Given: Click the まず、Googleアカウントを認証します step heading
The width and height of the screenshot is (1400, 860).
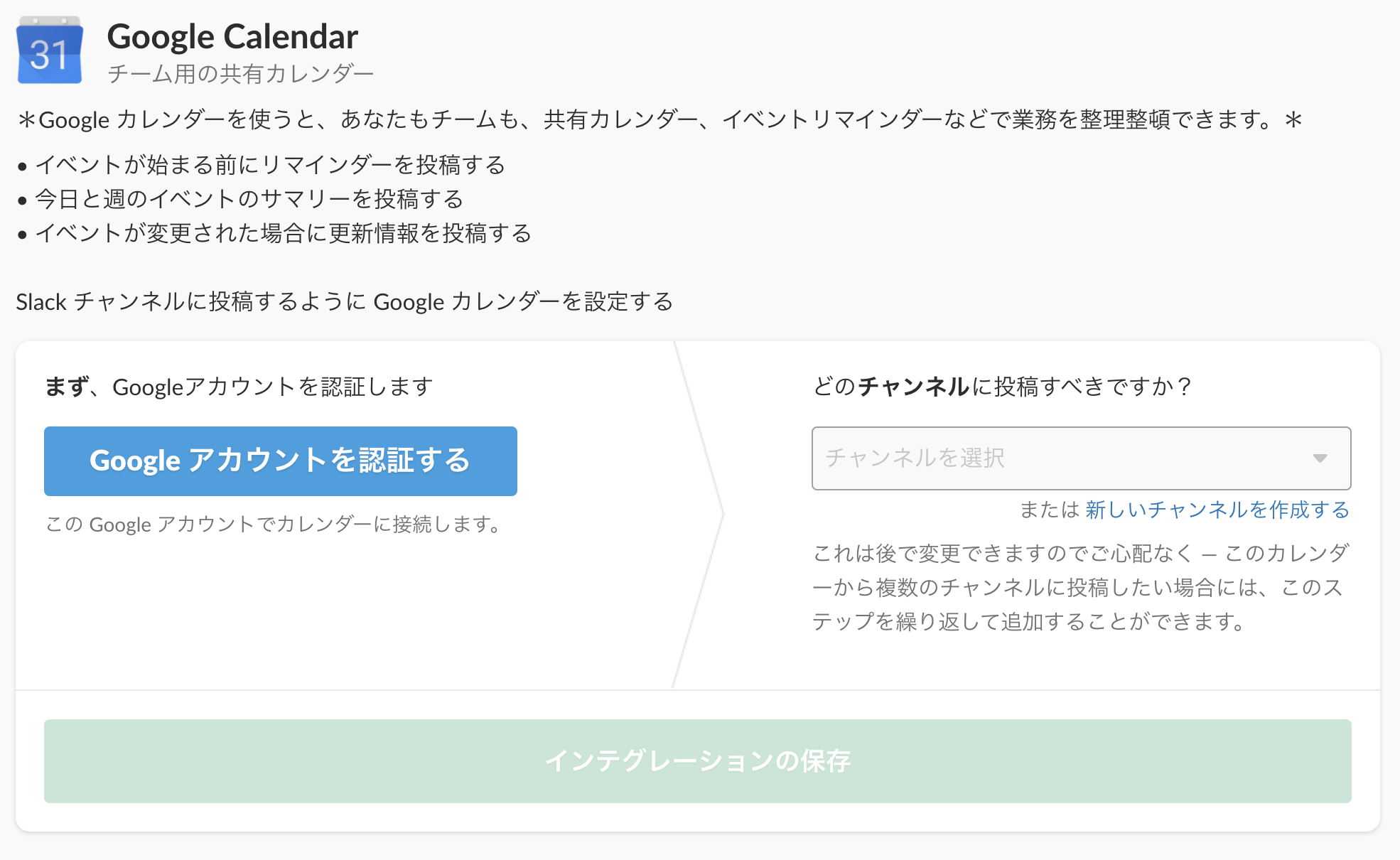Looking at the screenshot, I should click(239, 387).
